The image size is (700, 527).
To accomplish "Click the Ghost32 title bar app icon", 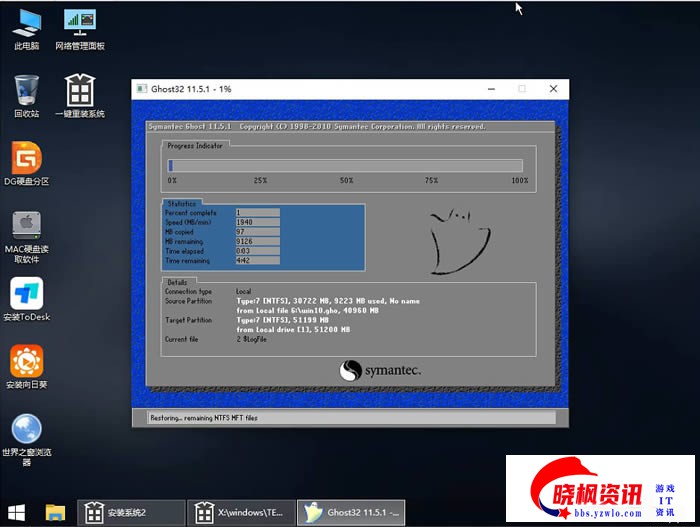I will [x=142, y=89].
